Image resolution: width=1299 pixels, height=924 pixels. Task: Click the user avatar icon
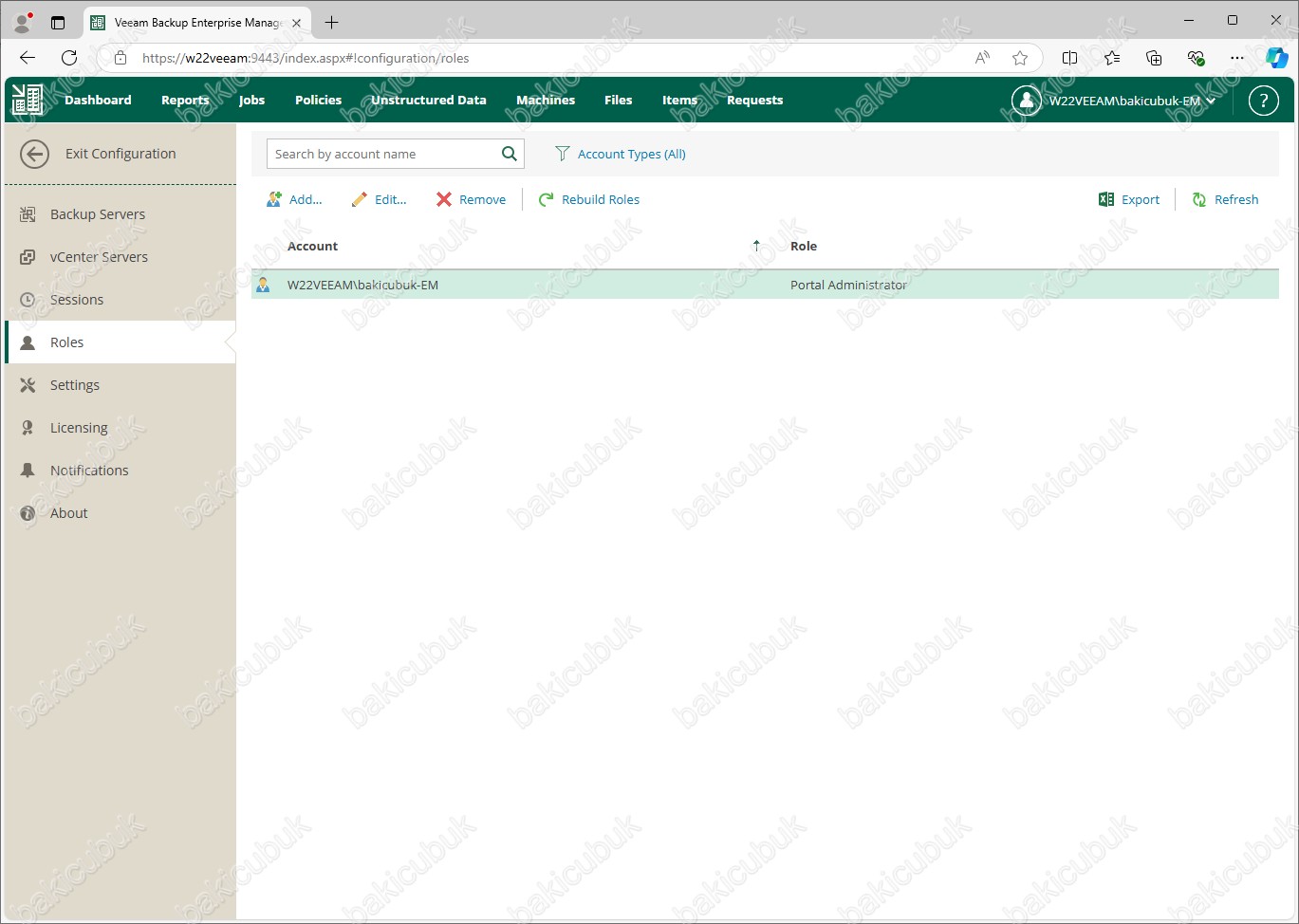click(1026, 100)
